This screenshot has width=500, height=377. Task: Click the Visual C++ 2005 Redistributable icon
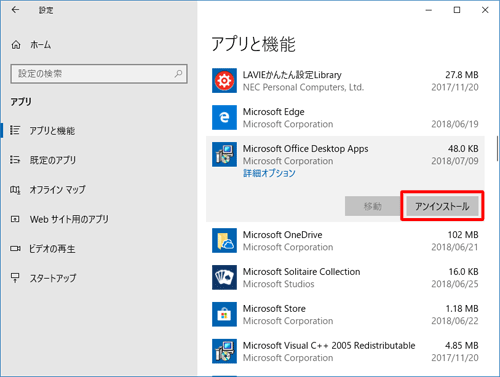pyautogui.click(x=224, y=351)
